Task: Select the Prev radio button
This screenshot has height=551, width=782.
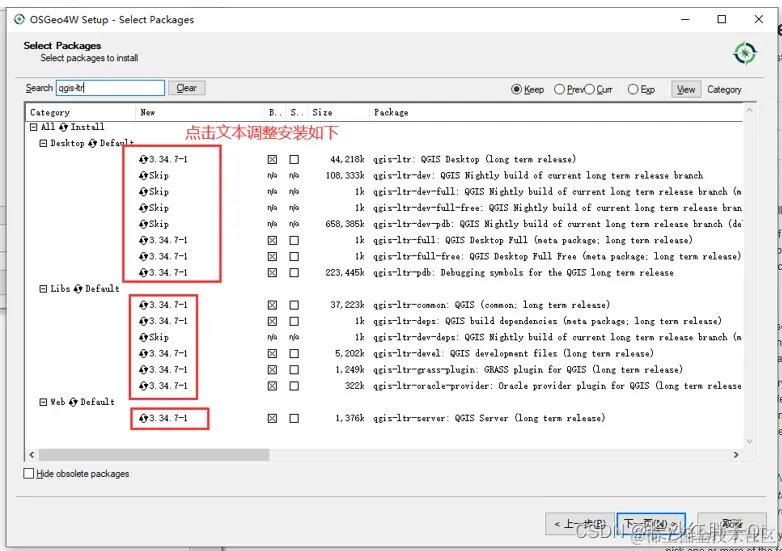Action: (559, 89)
